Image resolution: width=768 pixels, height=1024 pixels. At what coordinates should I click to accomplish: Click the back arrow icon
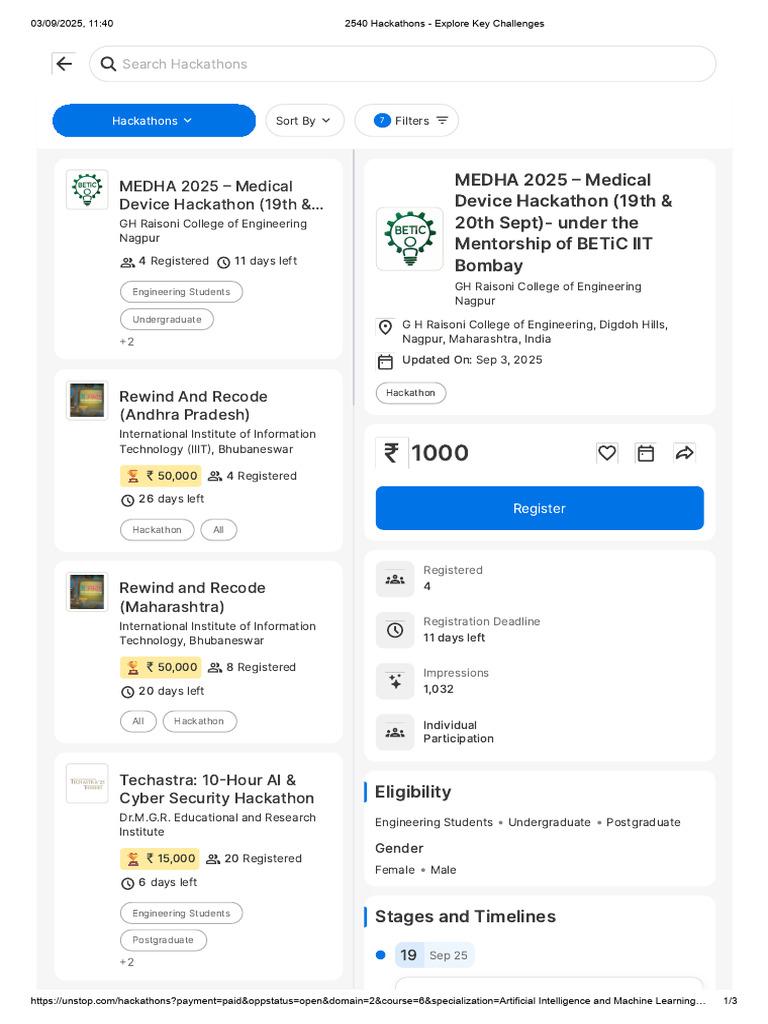click(x=64, y=64)
